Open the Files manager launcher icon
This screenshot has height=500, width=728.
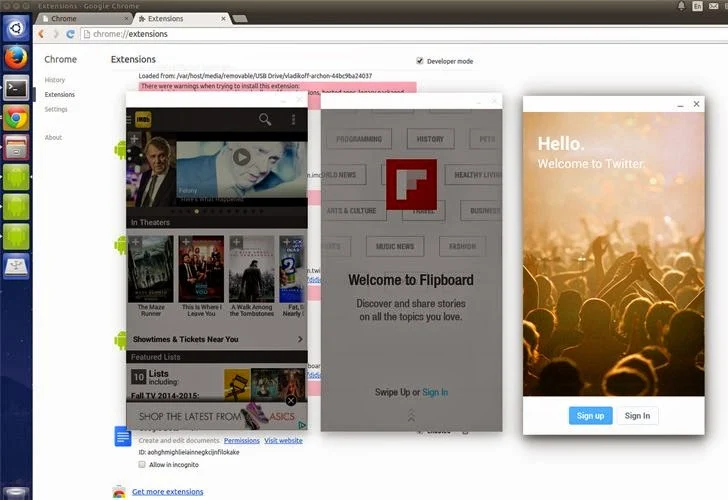[16, 147]
